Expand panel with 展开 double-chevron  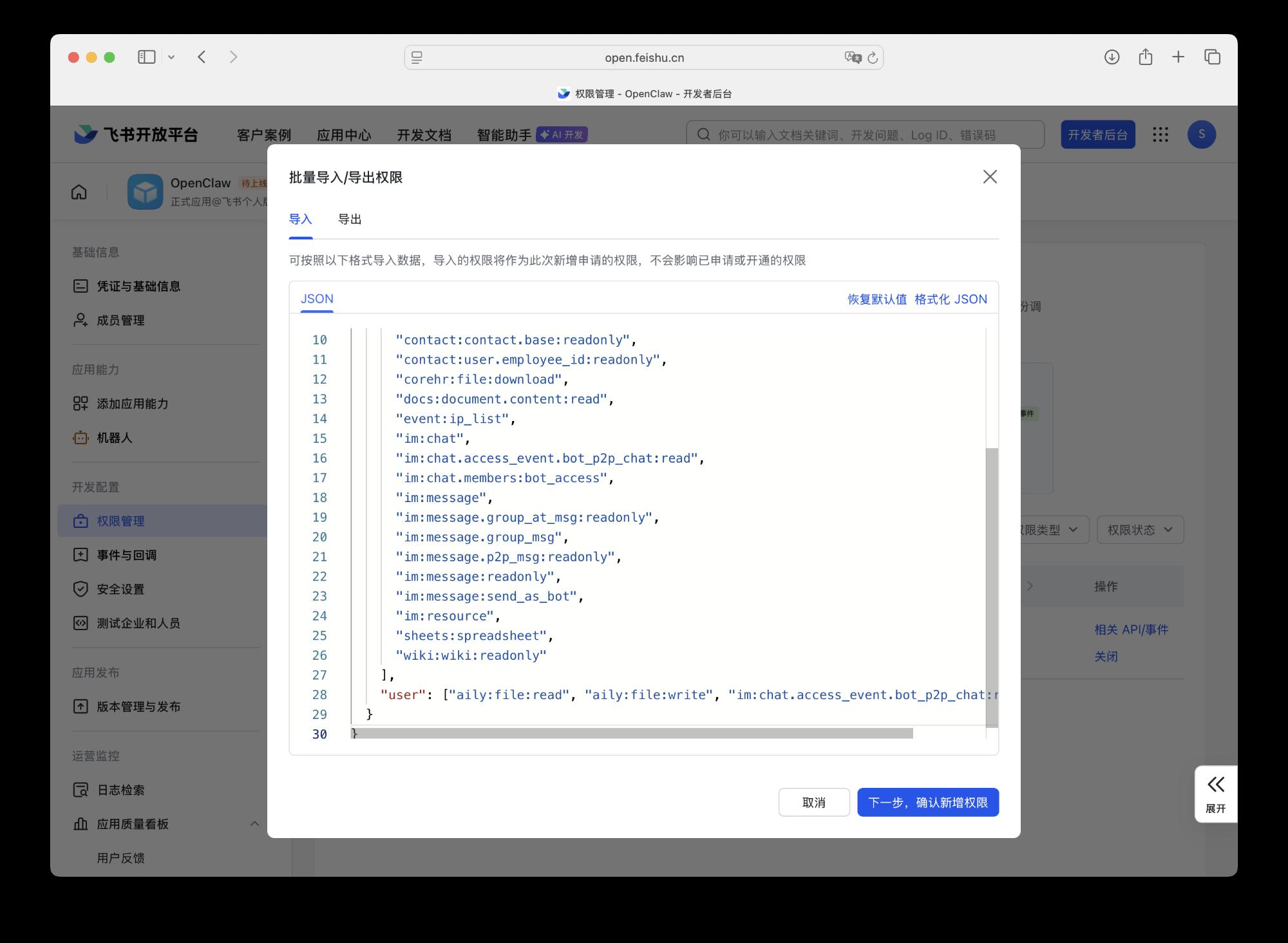pyautogui.click(x=1216, y=793)
